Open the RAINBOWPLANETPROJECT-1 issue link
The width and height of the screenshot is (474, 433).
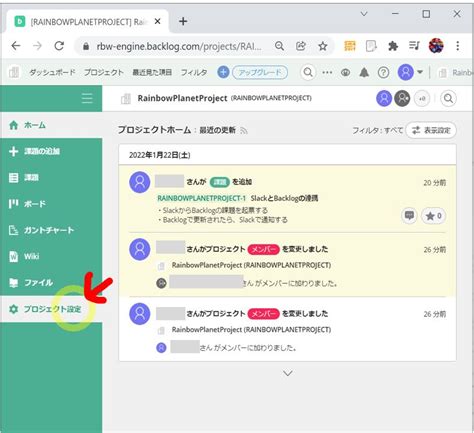point(201,198)
